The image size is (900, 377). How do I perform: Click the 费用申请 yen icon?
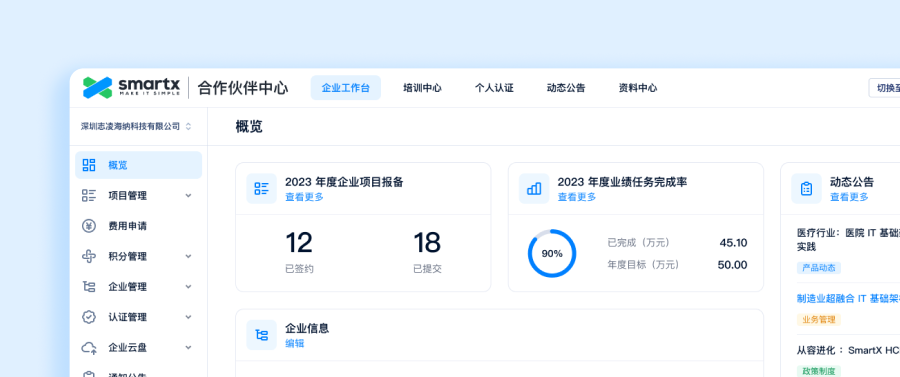tap(89, 226)
